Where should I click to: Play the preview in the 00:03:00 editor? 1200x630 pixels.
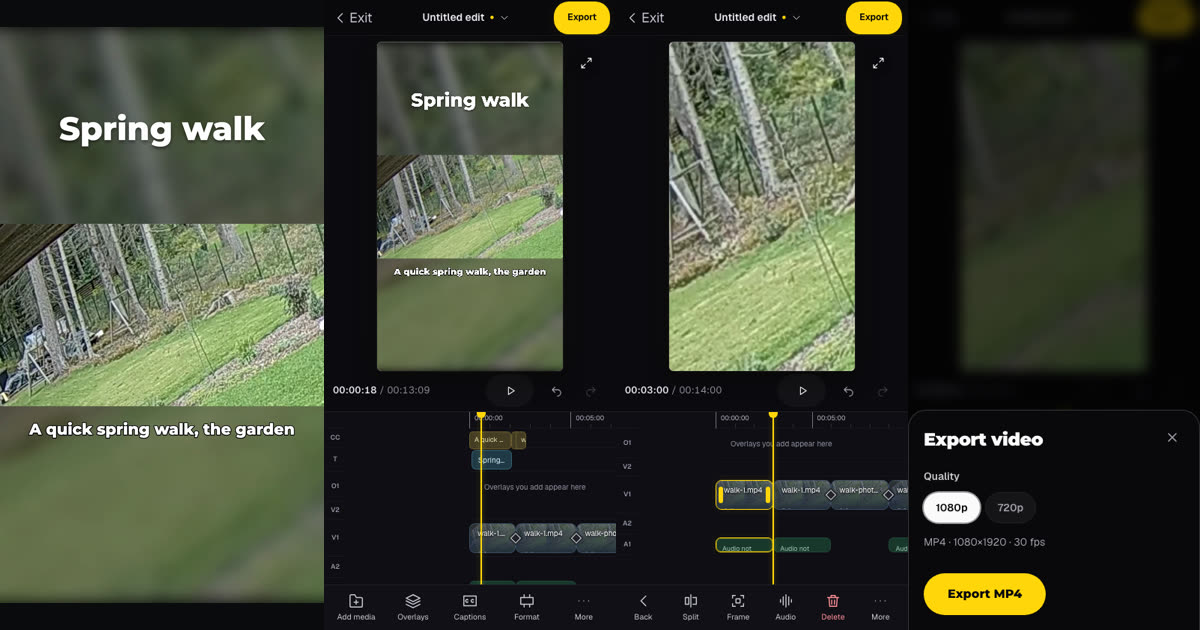click(802, 391)
